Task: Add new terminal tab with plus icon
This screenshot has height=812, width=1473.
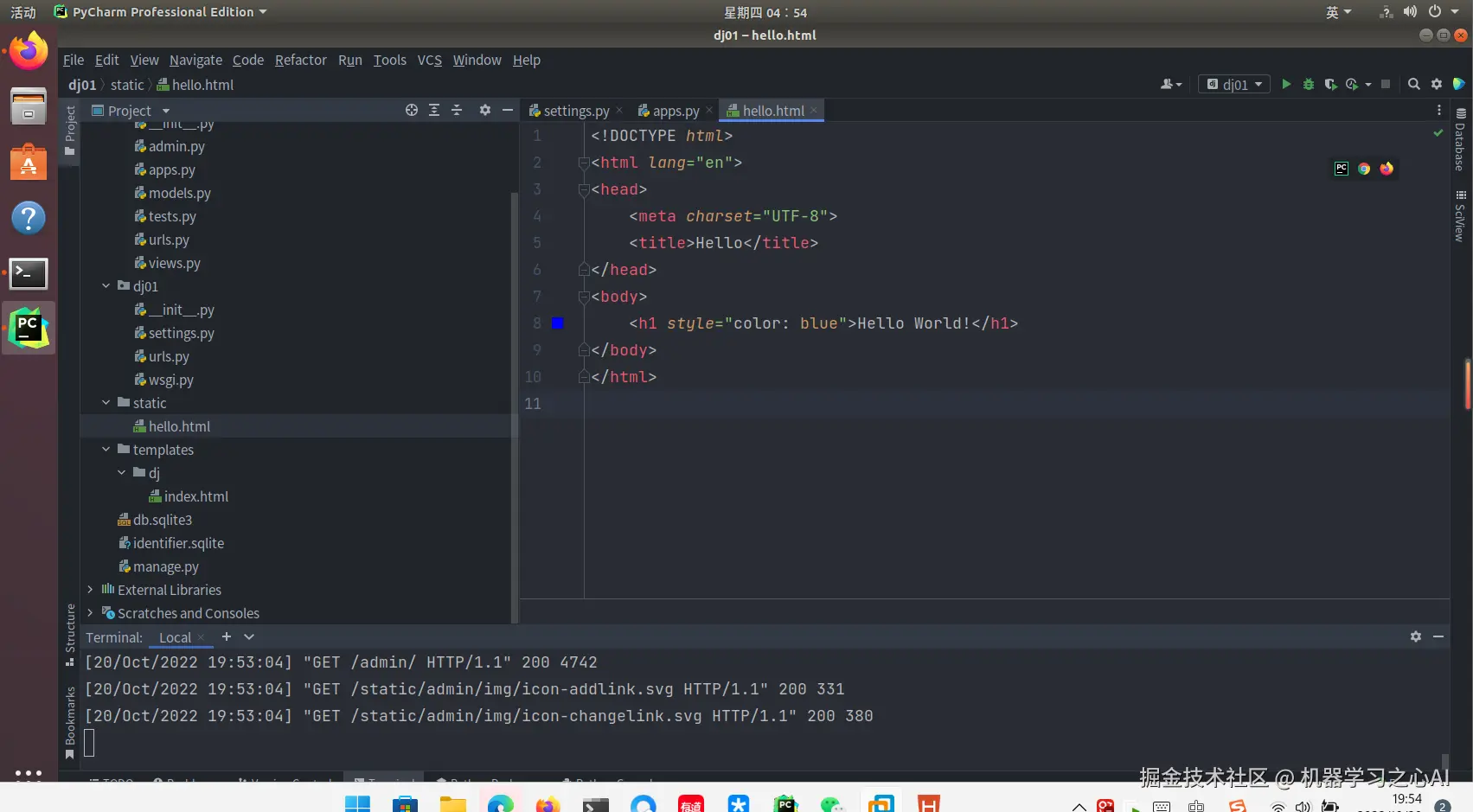Action: 227,636
